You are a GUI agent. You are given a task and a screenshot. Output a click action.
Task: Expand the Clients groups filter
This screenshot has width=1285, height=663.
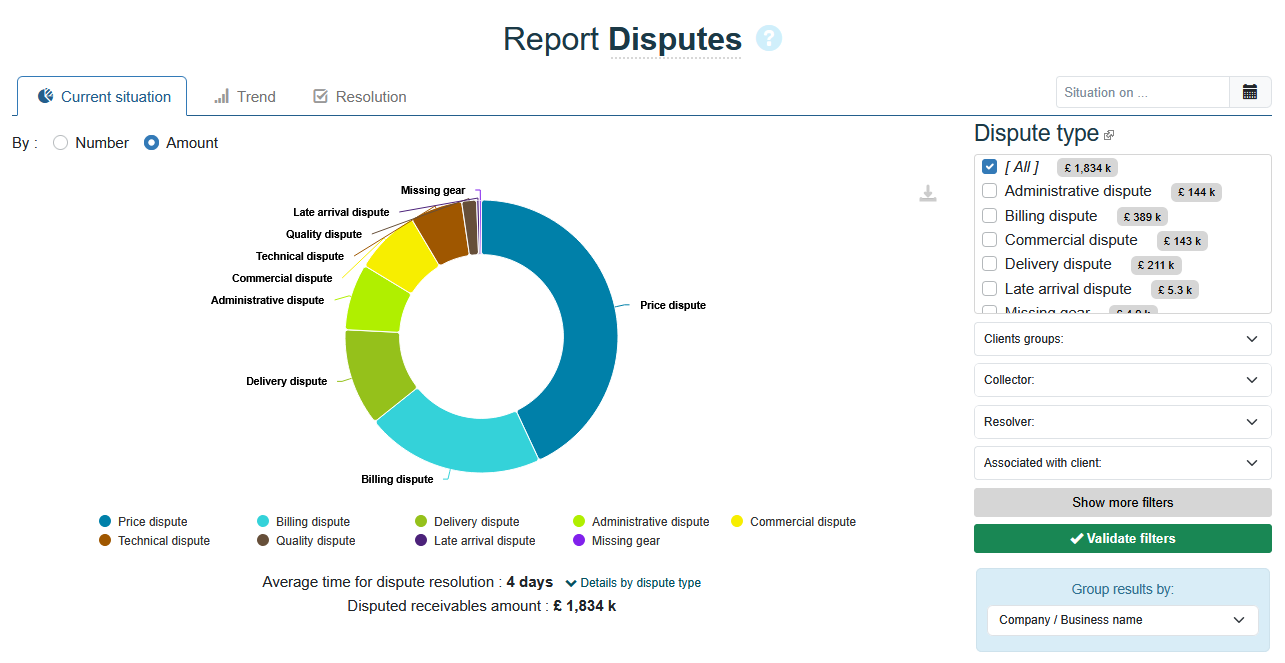[1122, 339]
